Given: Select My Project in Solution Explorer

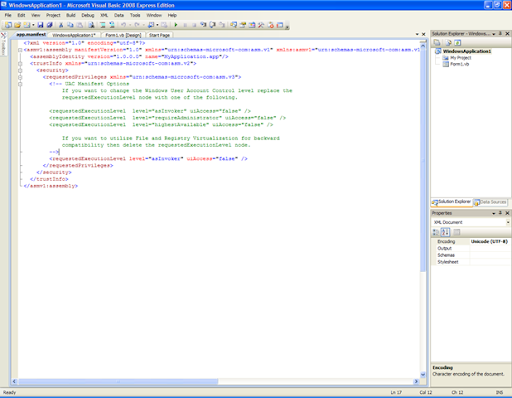Looking at the screenshot, I should pos(460,58).
